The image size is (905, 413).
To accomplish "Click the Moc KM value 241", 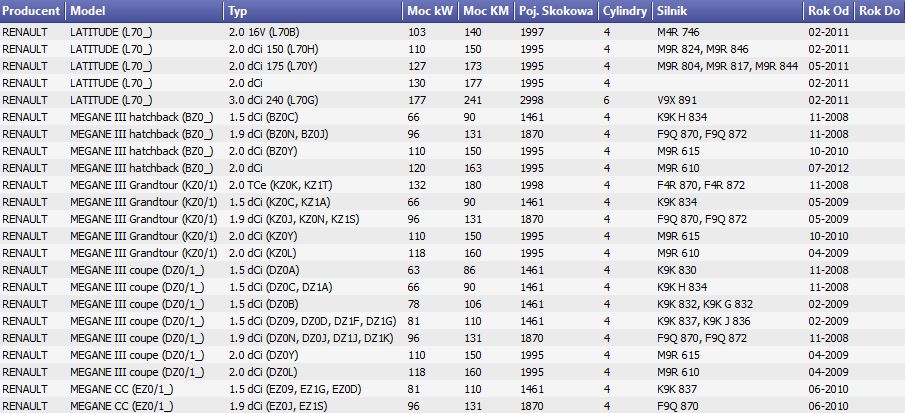I will (472, 100).
